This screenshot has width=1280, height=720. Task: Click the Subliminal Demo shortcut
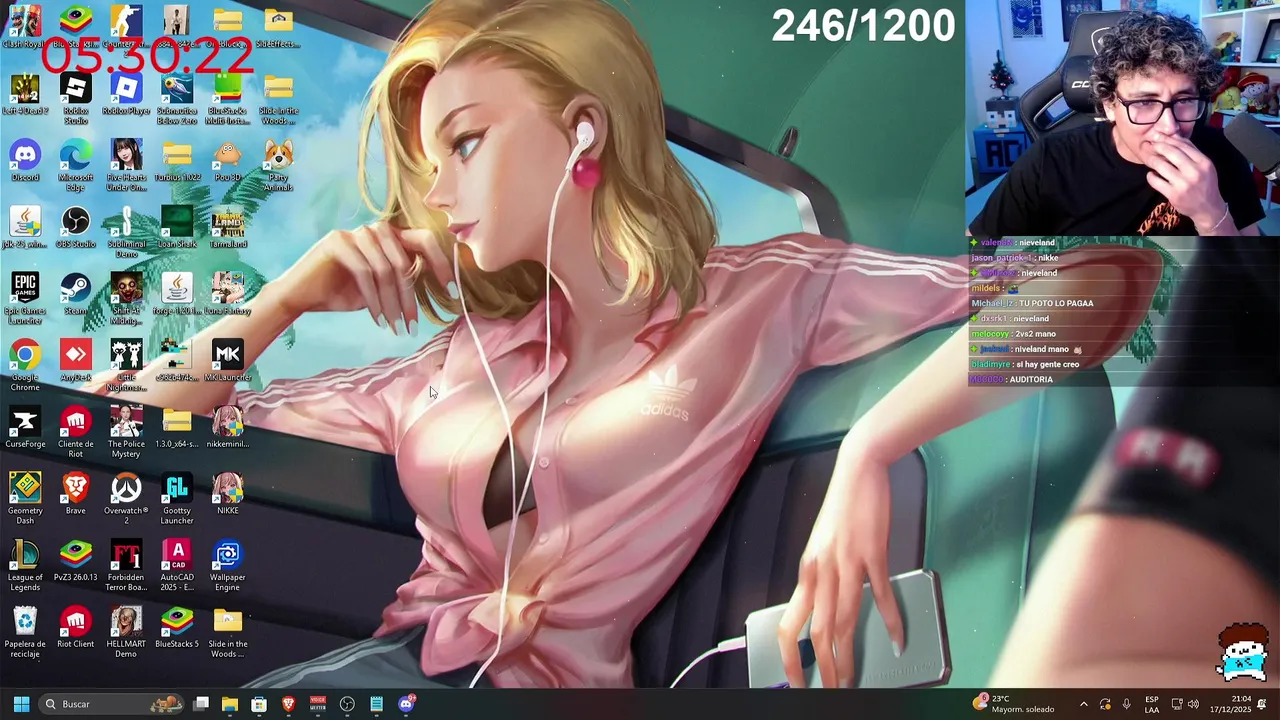click(x=126, y=232)
